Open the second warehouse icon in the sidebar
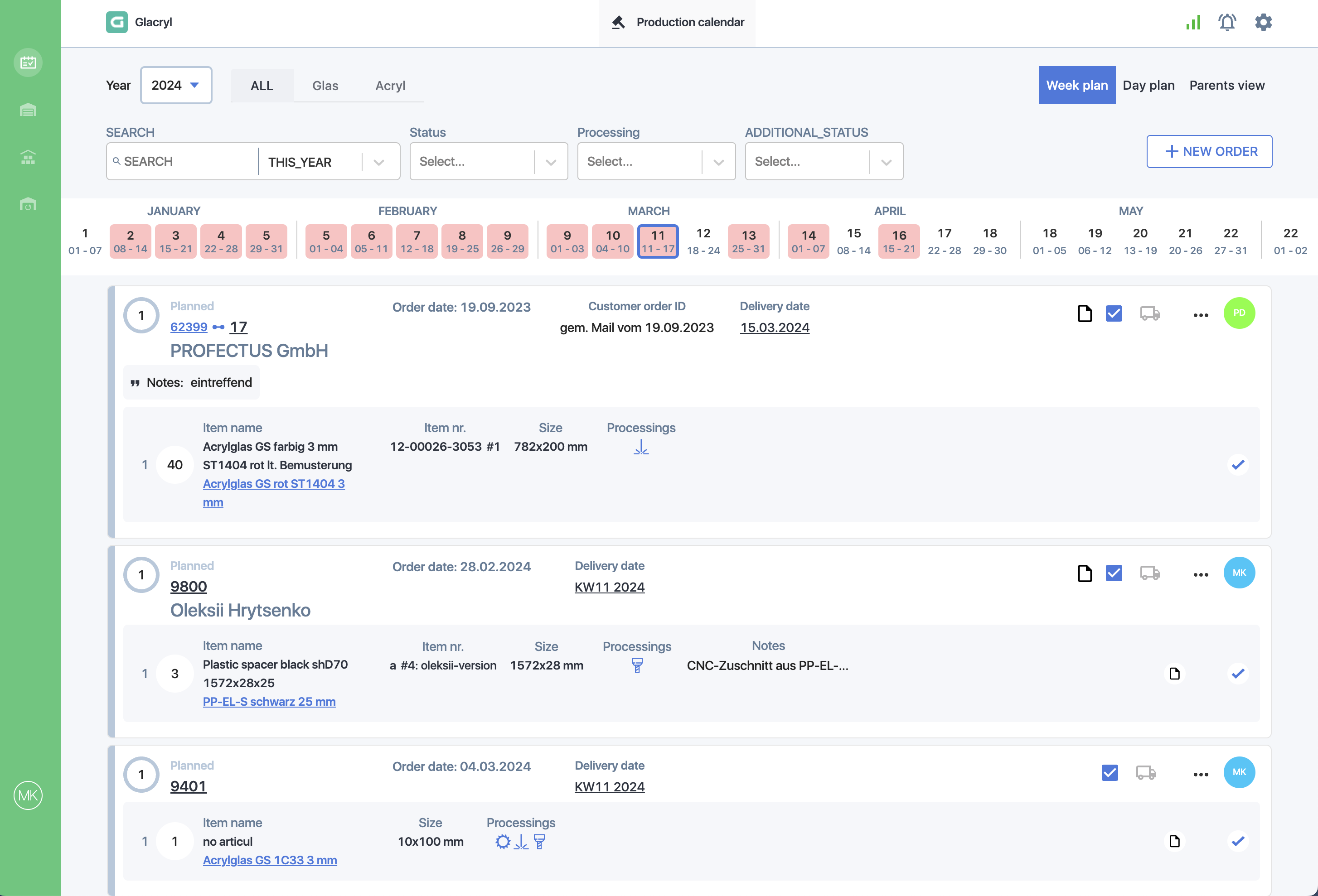The width and height of the screenshot is (1318, 896). [x=28, y=157]
